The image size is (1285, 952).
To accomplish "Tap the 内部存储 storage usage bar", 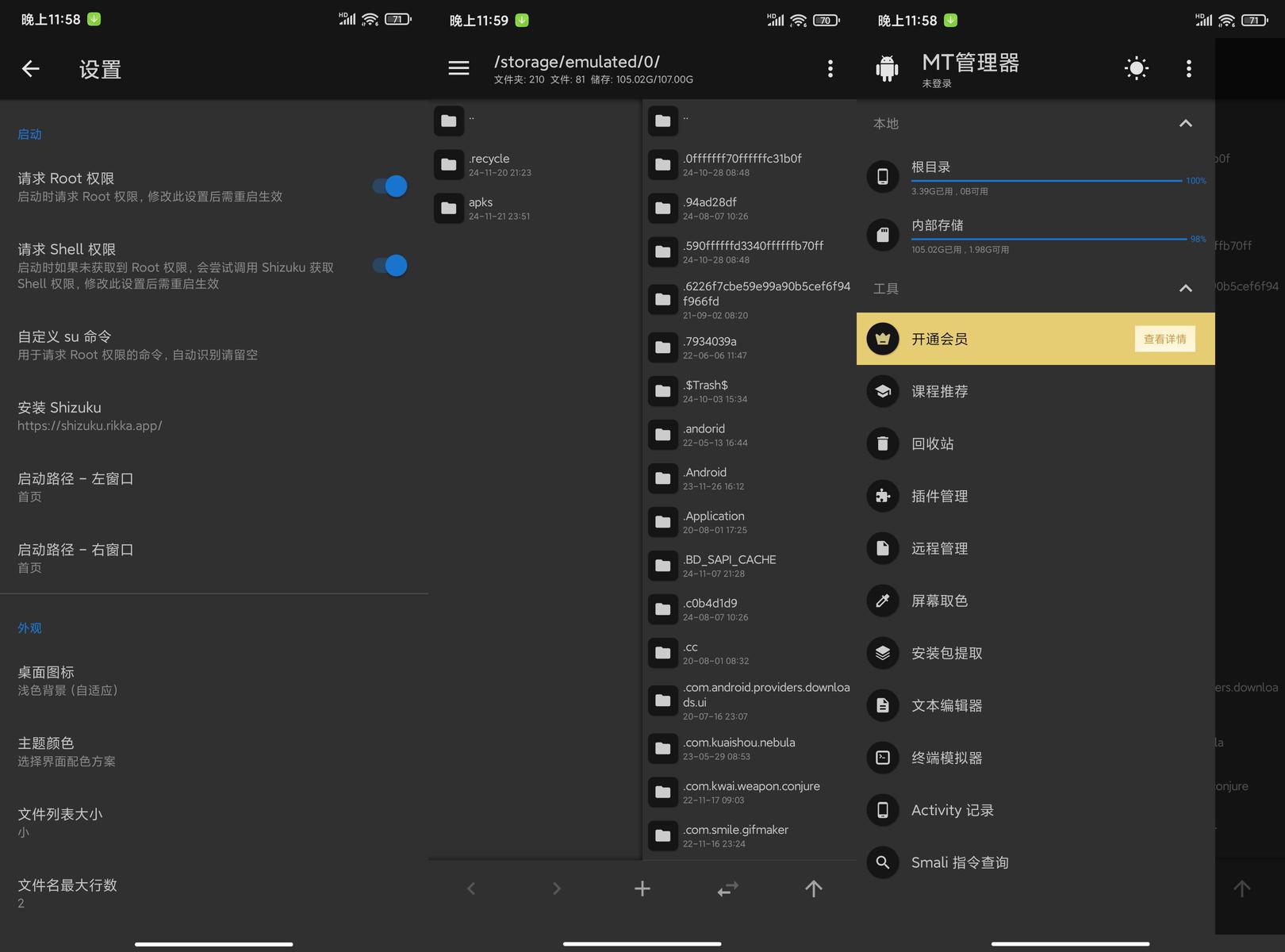I will pyautogui.click(x=1047, y=239).
